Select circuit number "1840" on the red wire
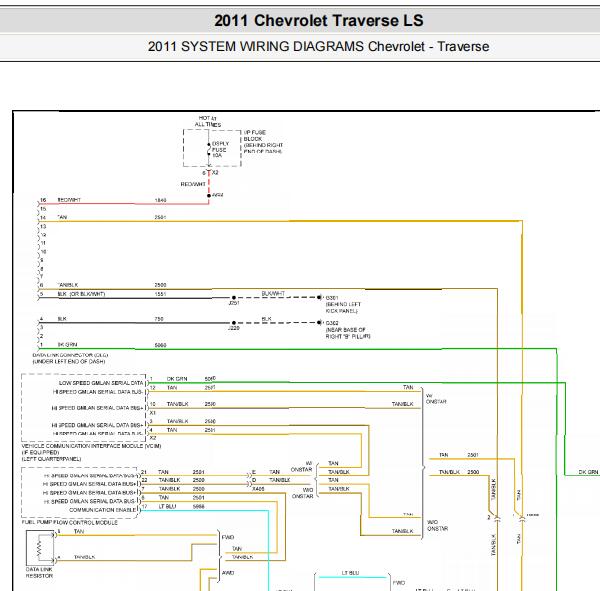600x591 pixels. pos(160,200)
